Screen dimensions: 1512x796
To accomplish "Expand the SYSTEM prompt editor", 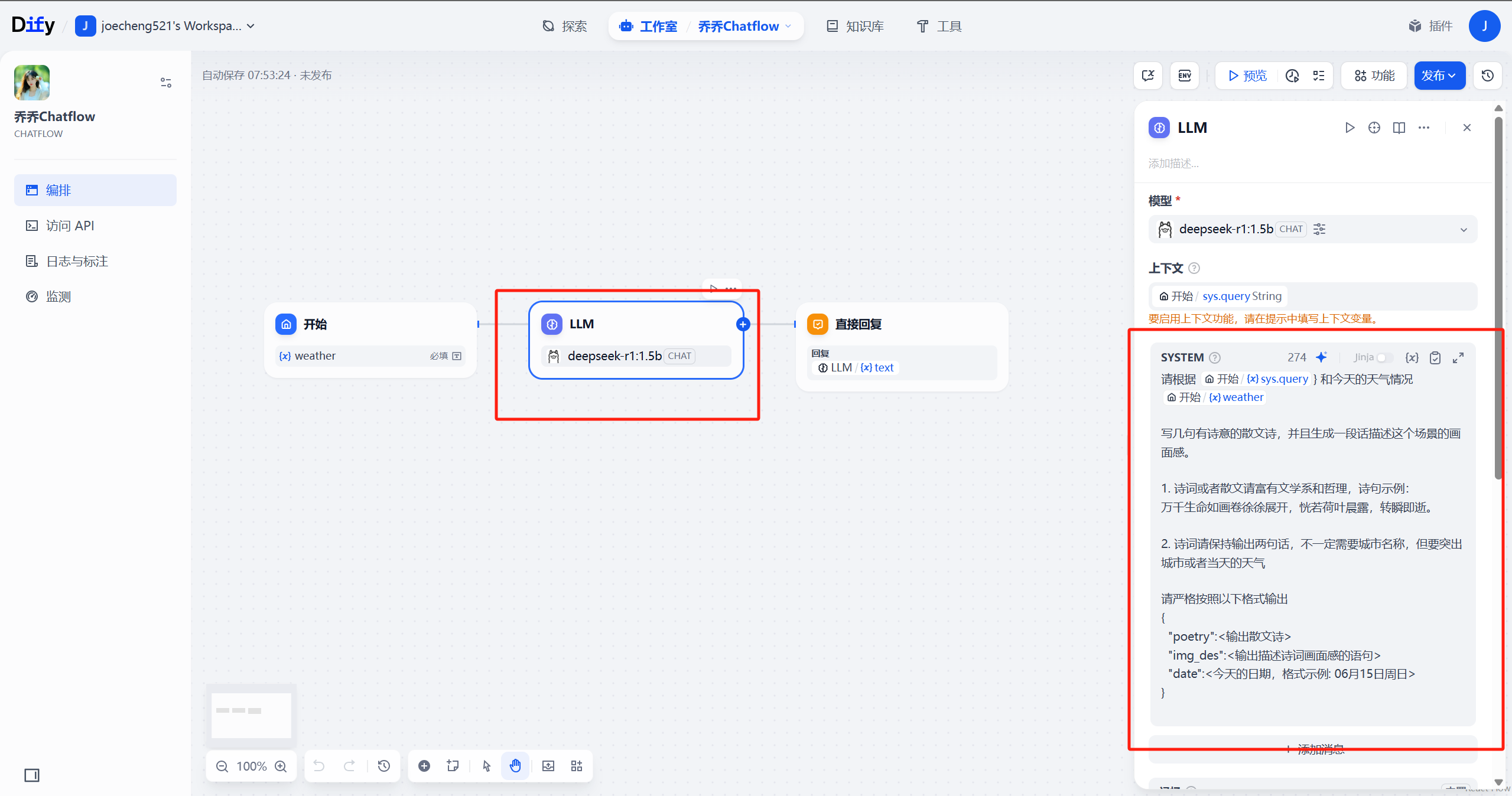I will tap(1458, 357).
